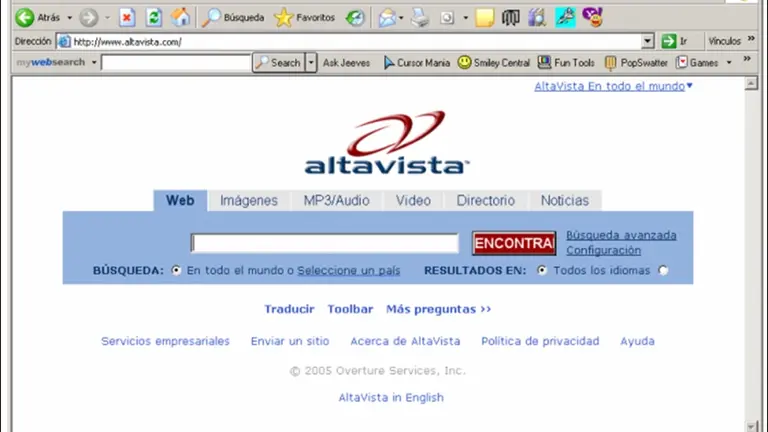Open the Traducir link
768x432 pixels.
[289, 309]
